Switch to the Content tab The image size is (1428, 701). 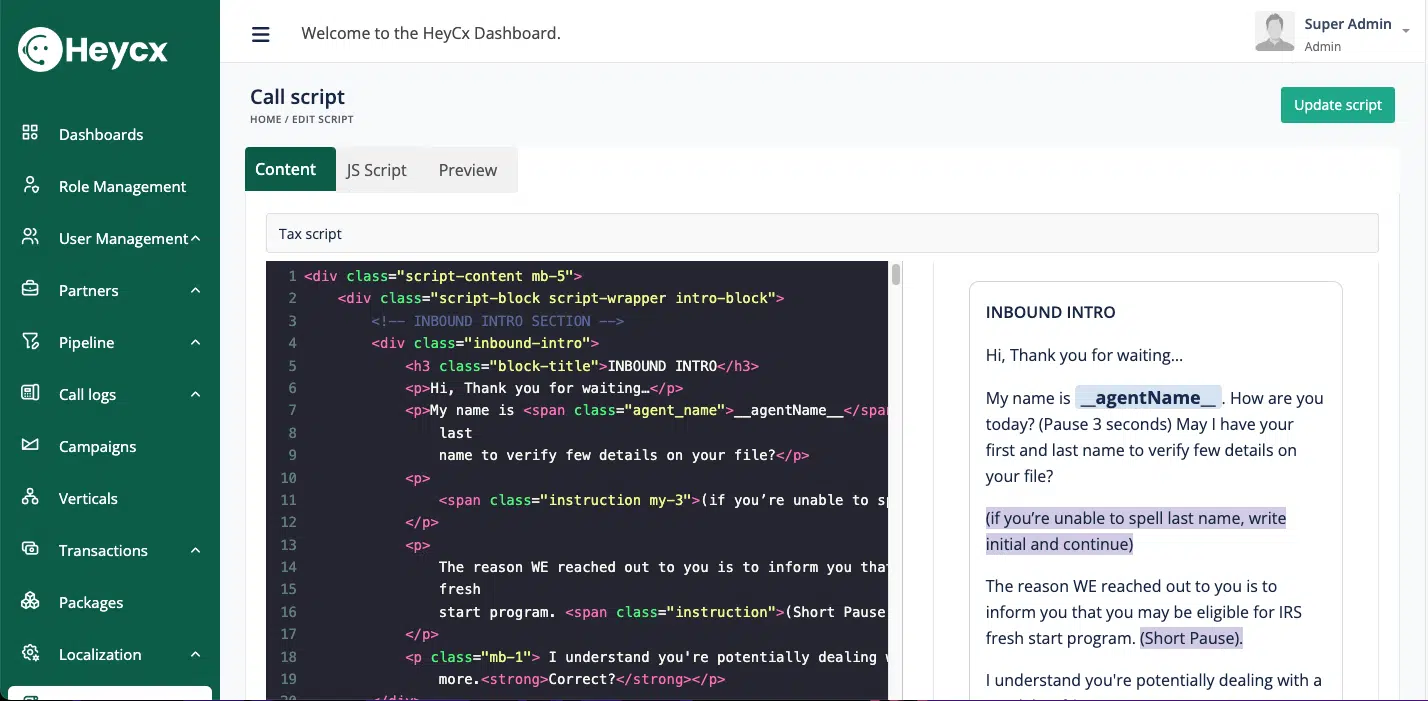(290, 169)
